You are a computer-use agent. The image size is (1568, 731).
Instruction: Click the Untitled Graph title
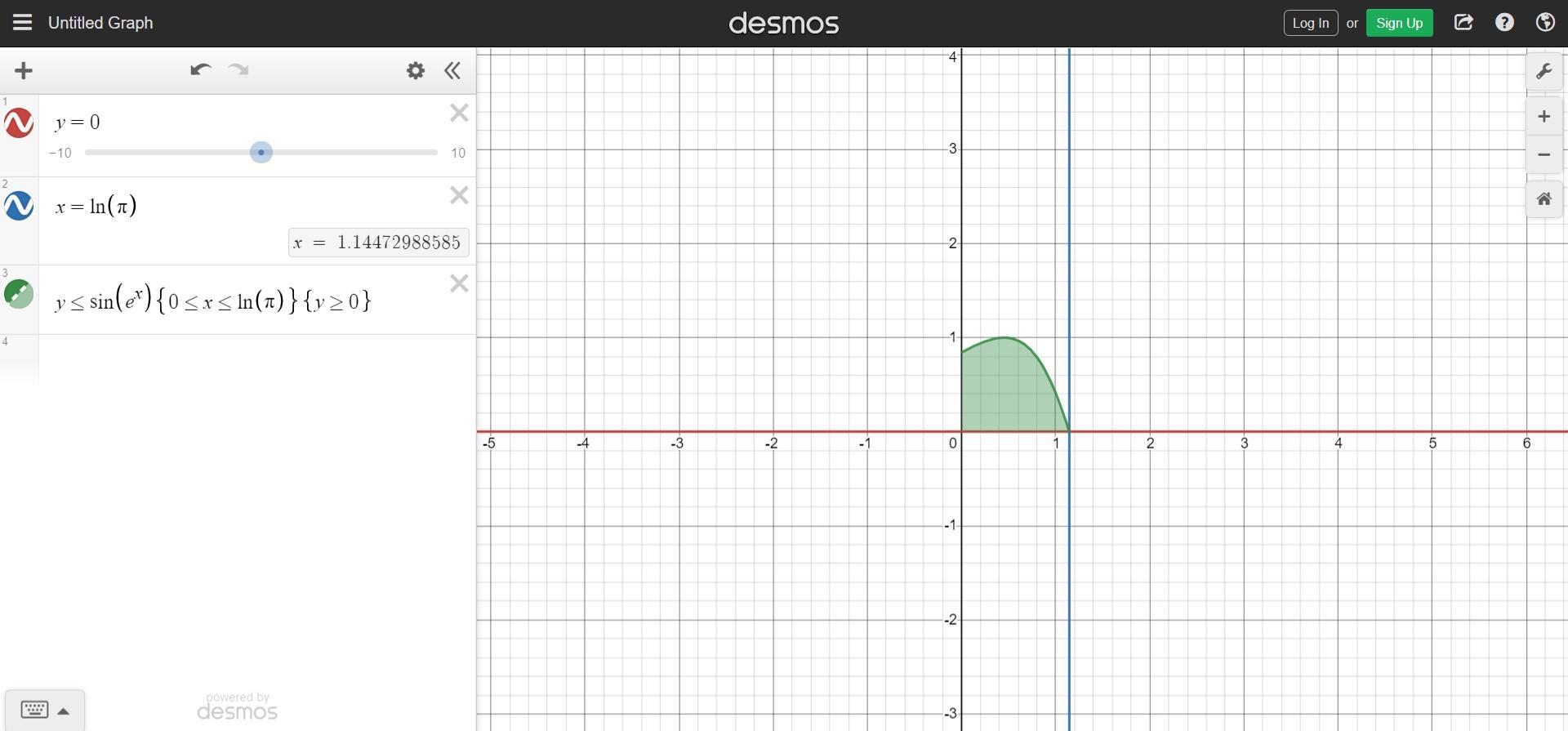click(100, 23)
